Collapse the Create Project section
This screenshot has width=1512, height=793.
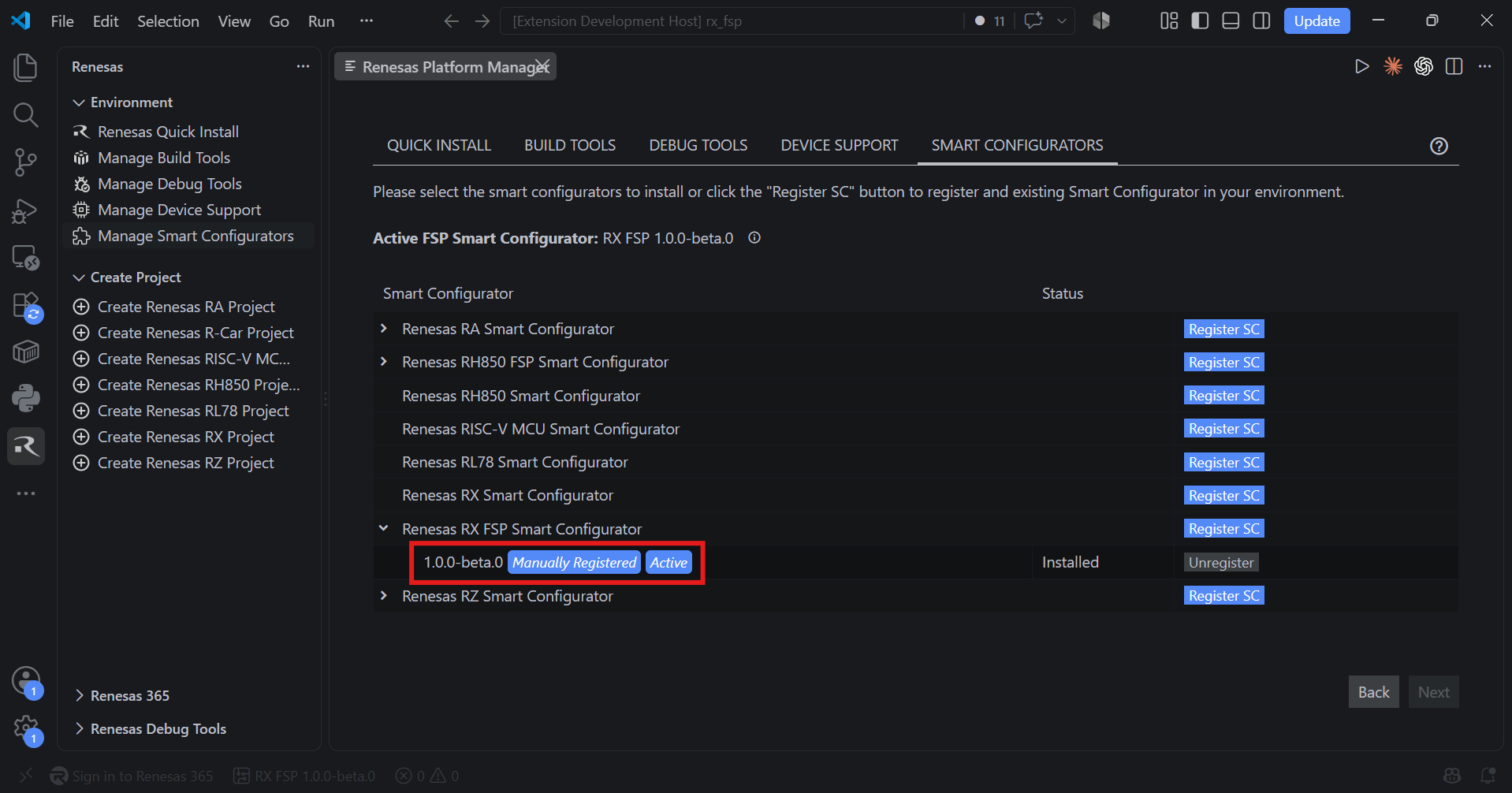[79, 277]
